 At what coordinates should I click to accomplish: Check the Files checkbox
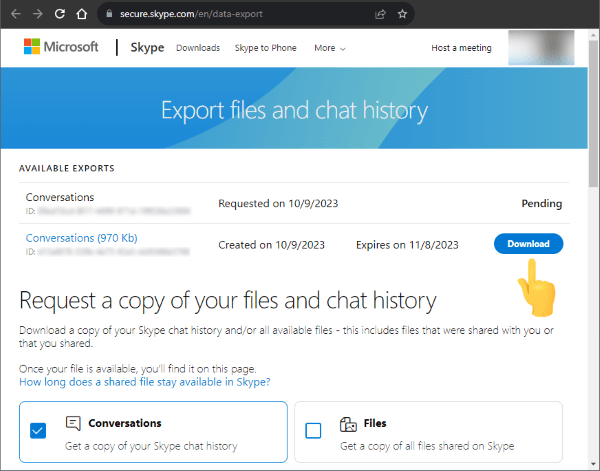(313, 431)
